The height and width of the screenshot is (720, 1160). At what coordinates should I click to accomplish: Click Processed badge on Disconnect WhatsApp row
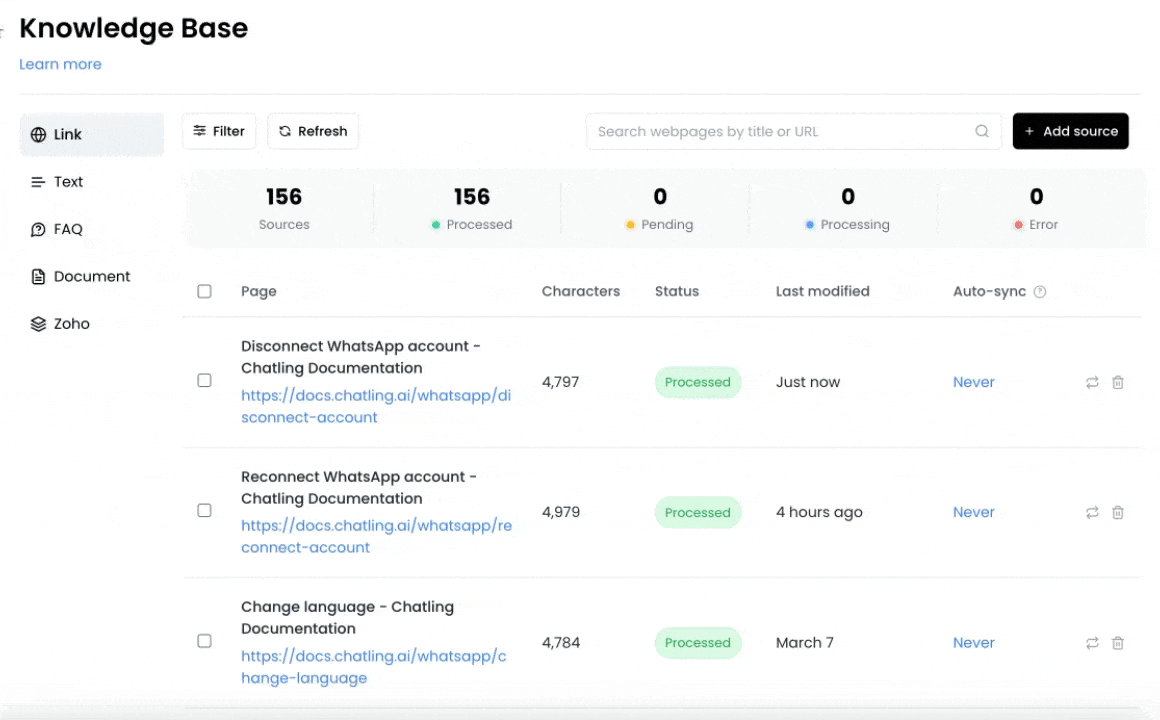tap(698, 382)
